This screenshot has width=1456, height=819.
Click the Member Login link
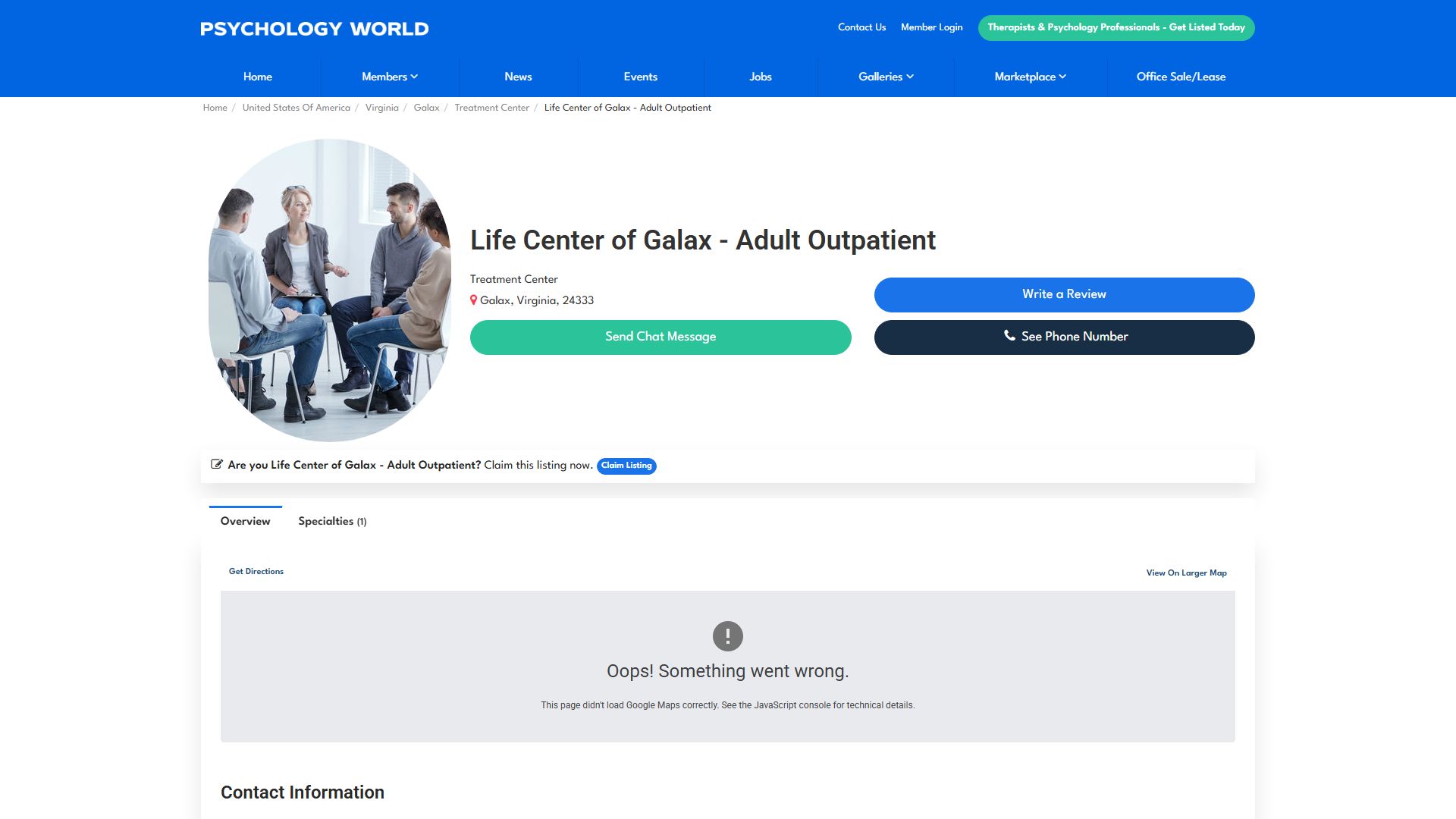pos(931,27)
